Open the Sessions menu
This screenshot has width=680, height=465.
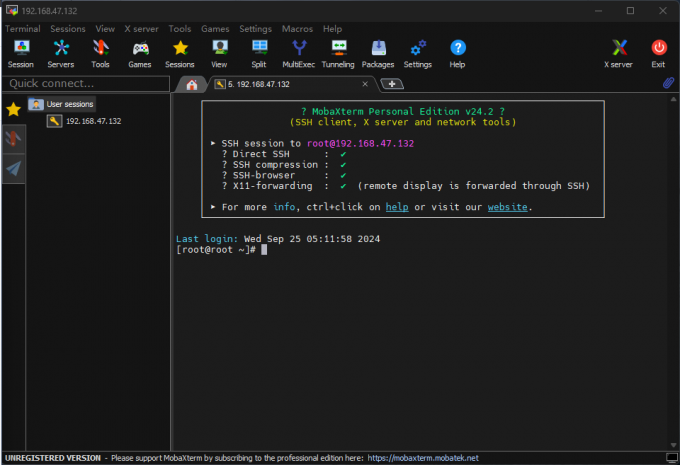68,29
